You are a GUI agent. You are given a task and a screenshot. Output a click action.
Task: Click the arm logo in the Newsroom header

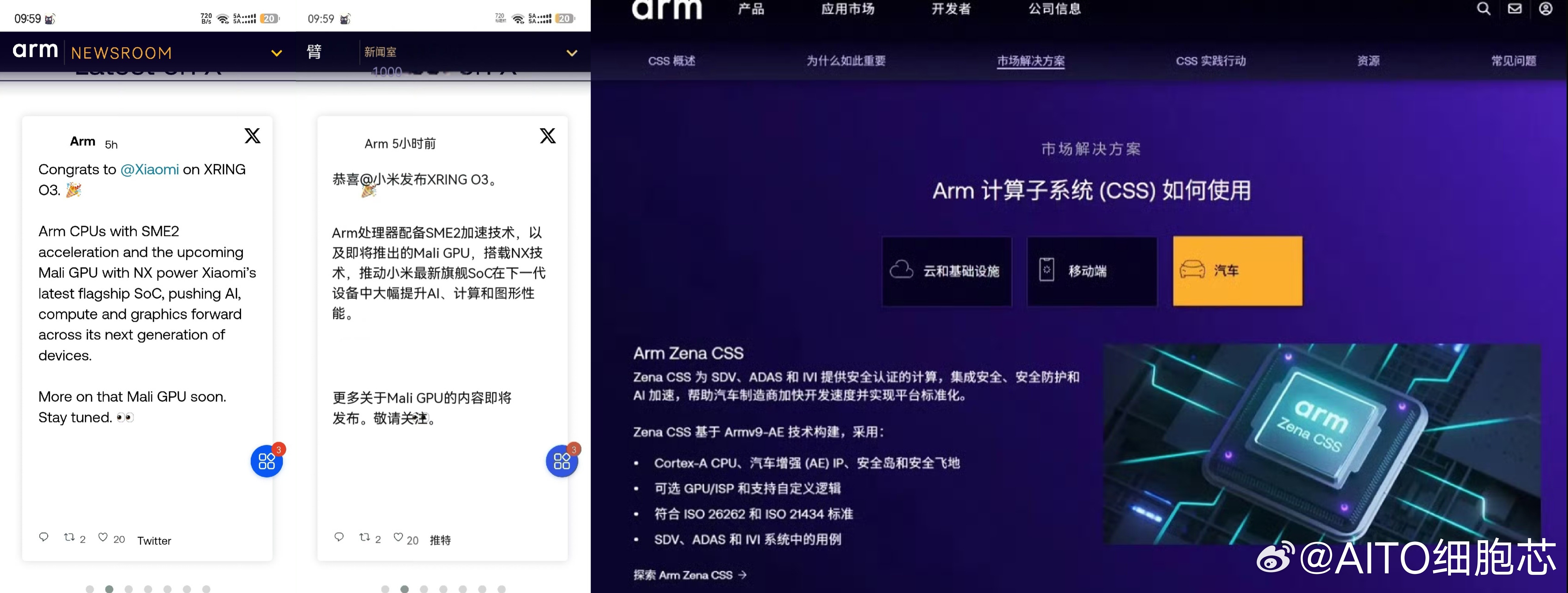(x=35, y=51)
